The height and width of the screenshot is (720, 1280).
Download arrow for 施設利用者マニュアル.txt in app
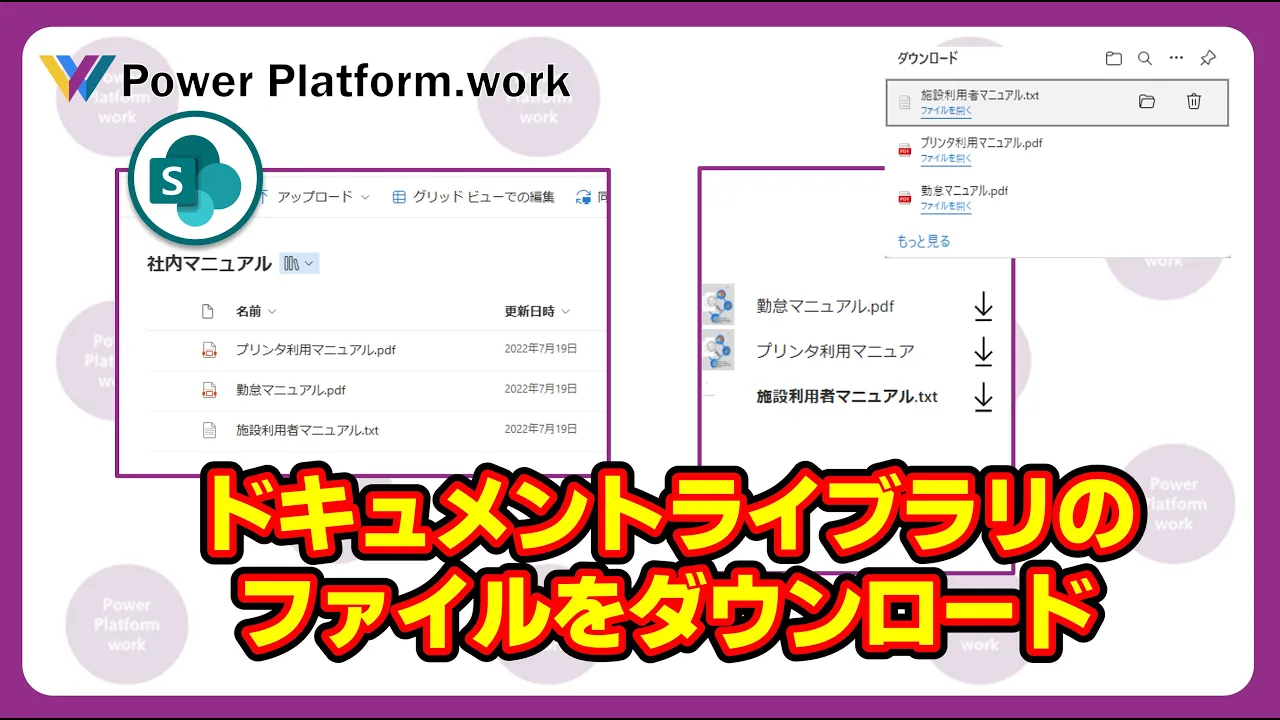point(983,397)
